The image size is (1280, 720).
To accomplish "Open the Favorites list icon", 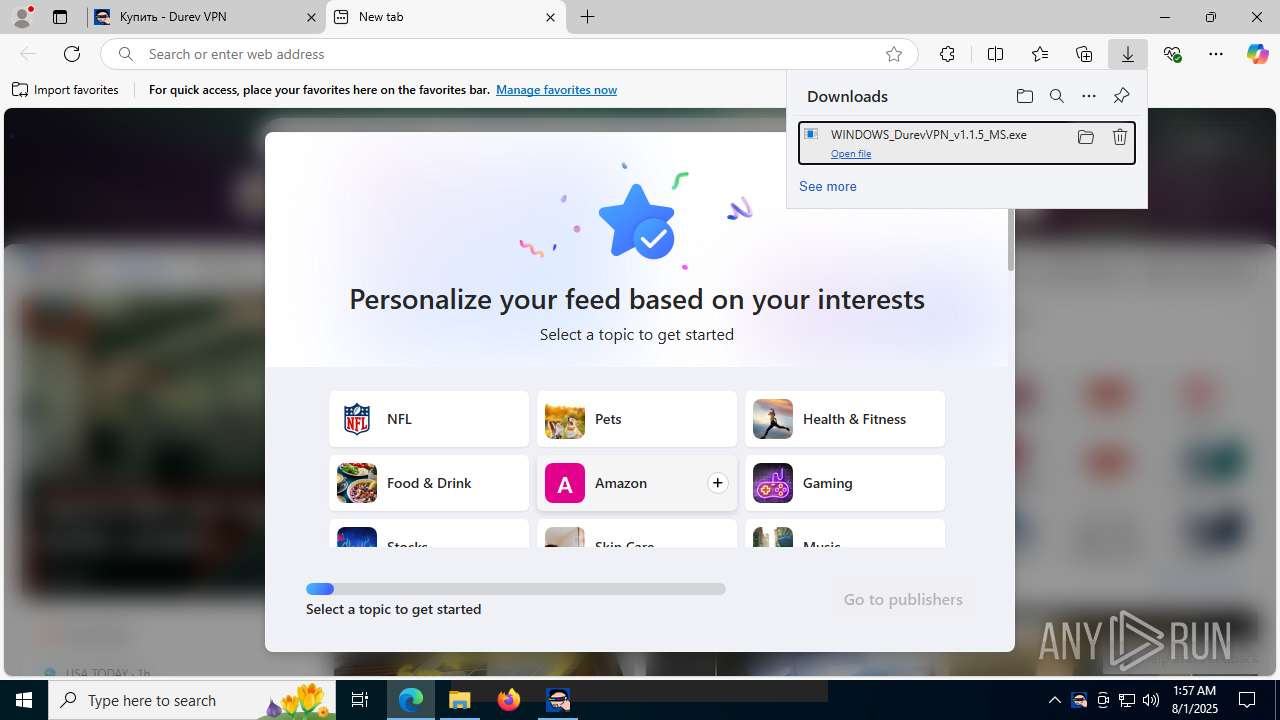I will click(1040, 54).
